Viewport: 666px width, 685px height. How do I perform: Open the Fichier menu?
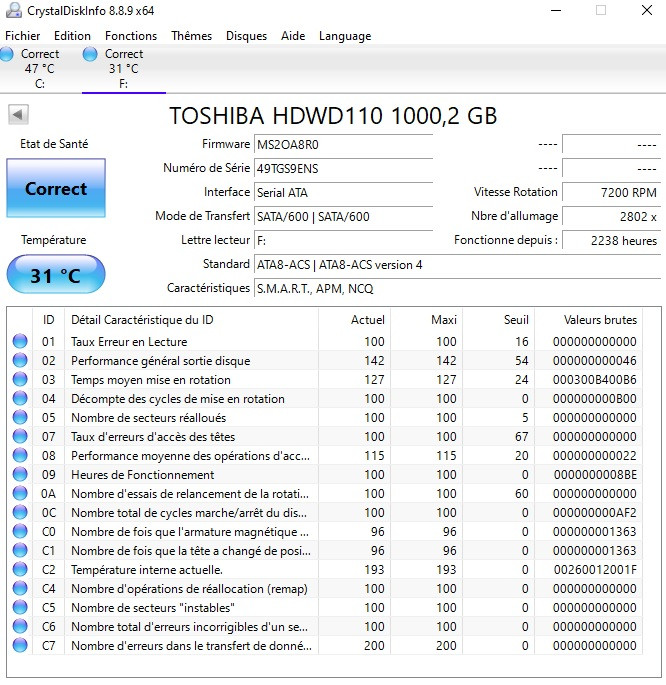coord(22,36)
